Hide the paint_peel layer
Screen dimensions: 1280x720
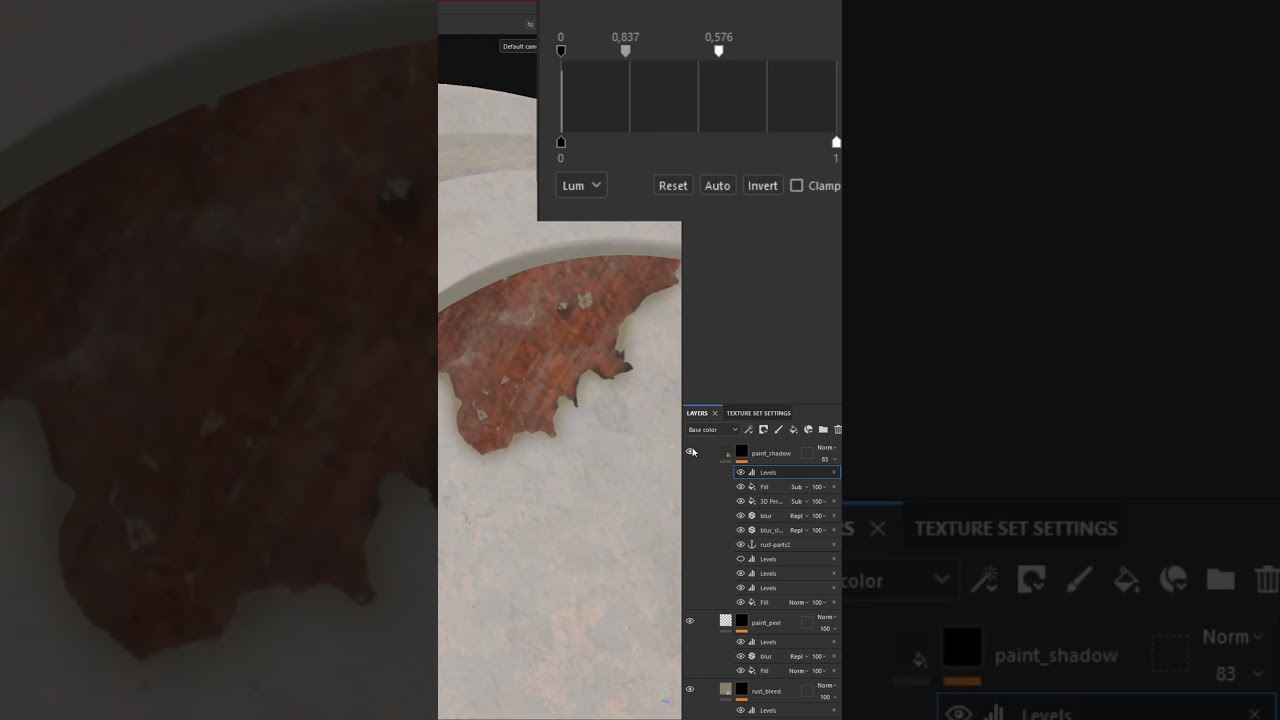[690, 621]
